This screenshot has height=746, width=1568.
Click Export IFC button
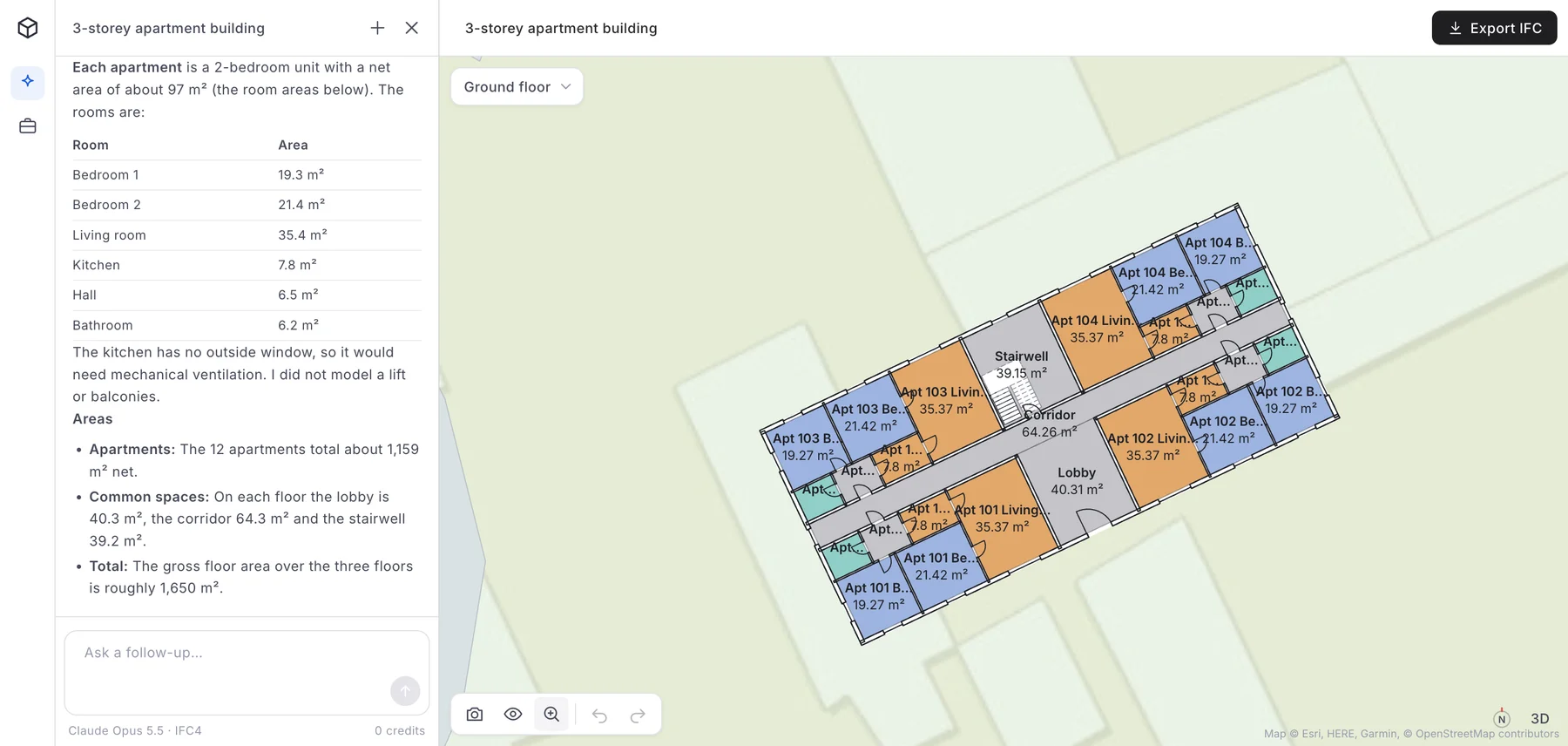point(1494,28)
